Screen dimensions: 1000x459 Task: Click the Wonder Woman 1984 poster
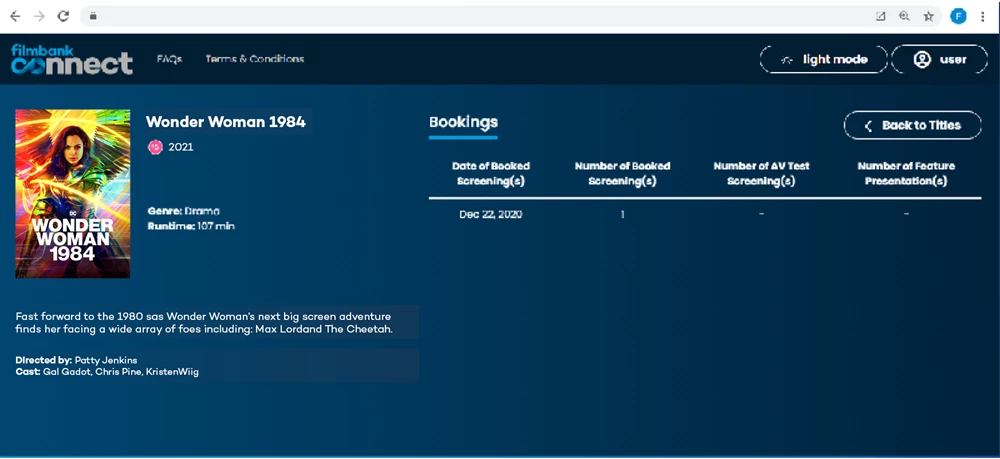click(x=73, y=193)
